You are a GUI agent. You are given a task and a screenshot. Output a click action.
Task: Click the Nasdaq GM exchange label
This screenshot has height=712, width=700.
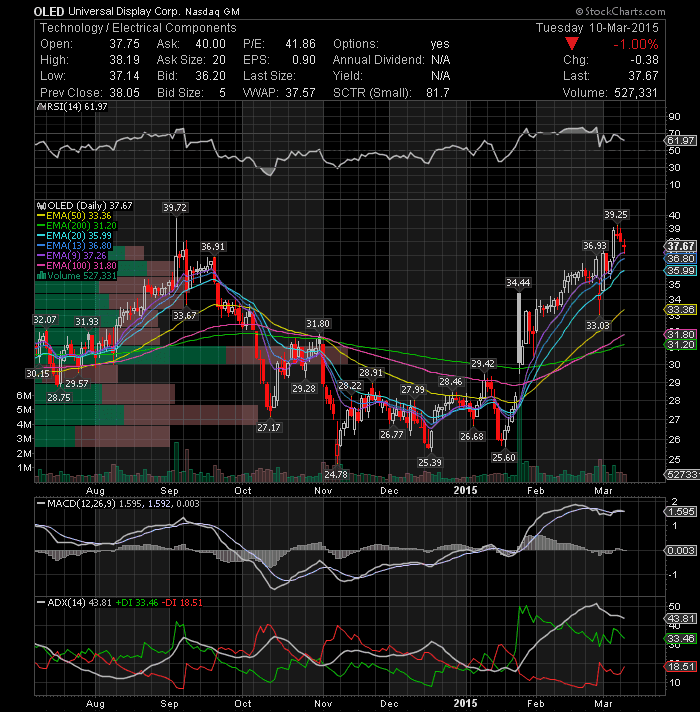coord(212,12)
